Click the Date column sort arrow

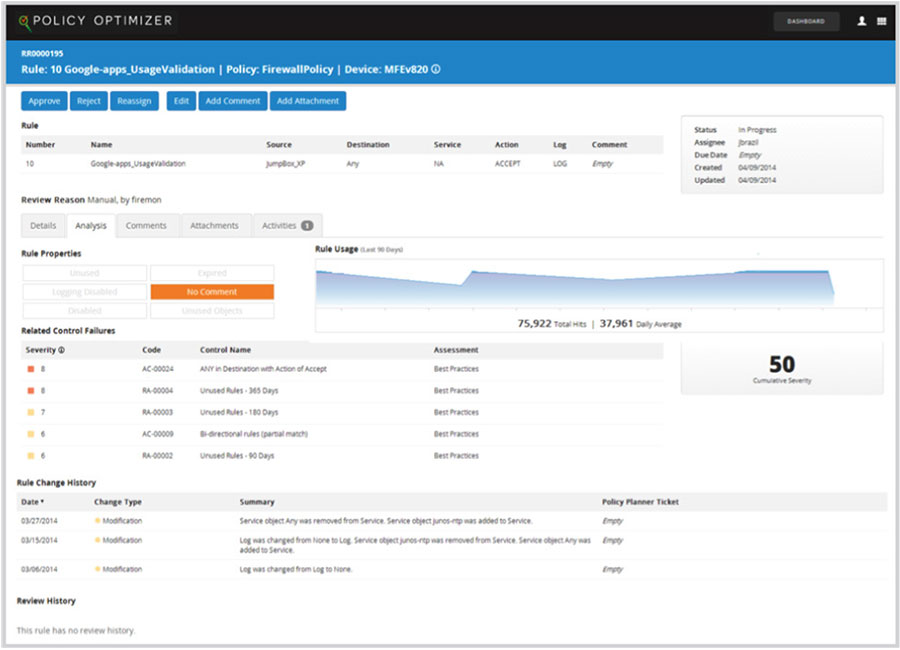(x=42, y=501)
